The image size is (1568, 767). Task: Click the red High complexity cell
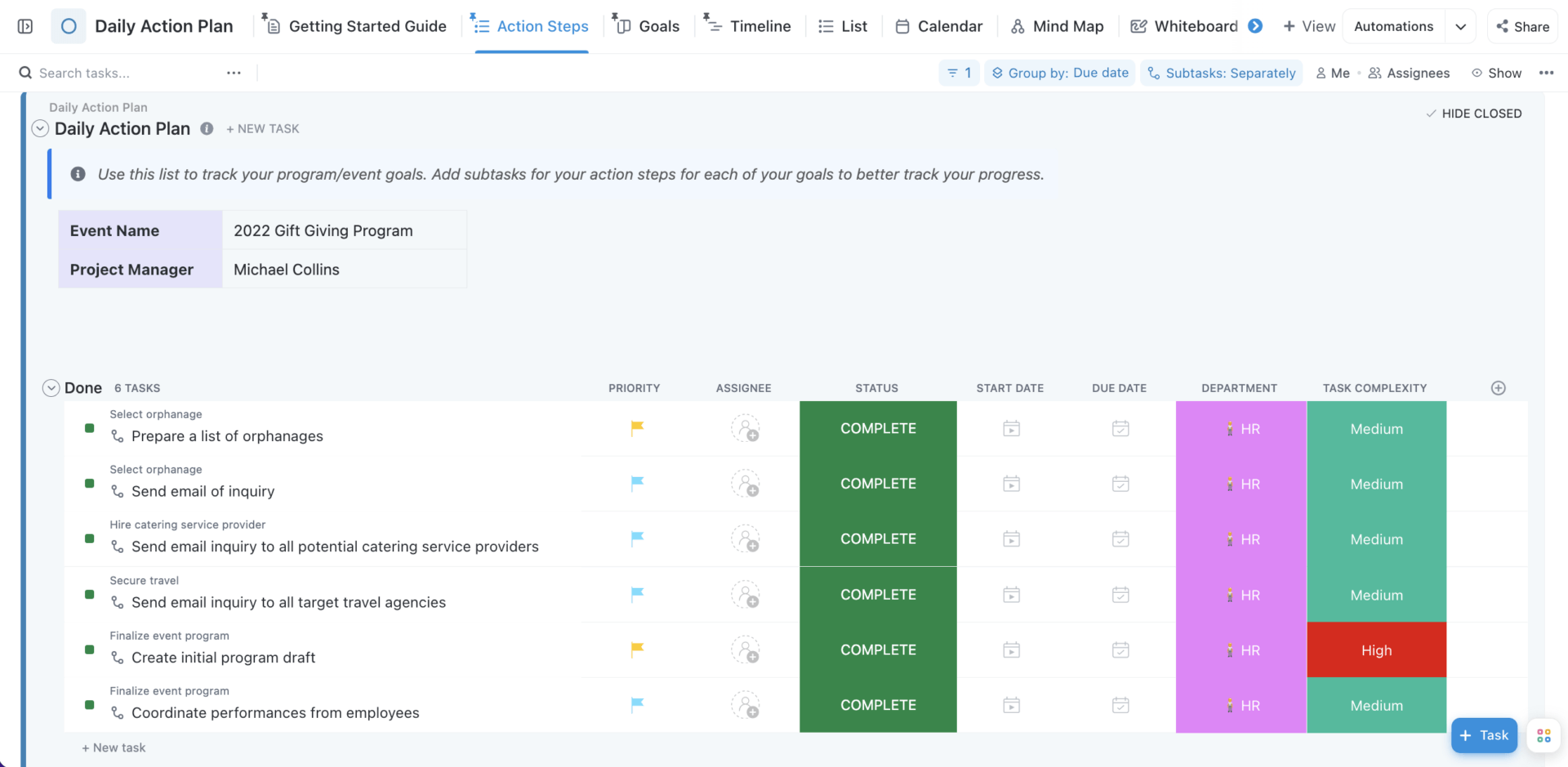point(1376,650)
